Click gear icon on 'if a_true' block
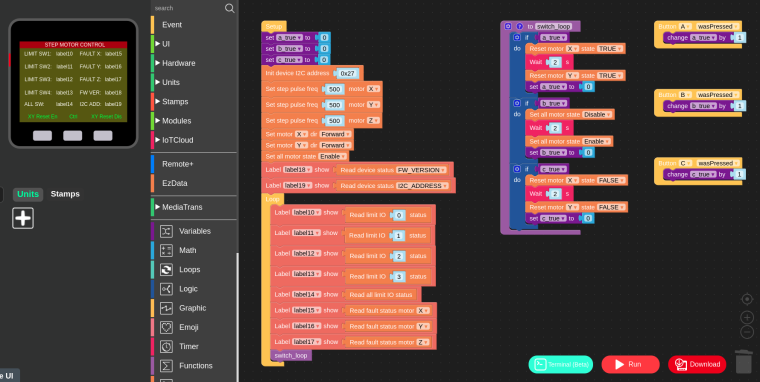760x382 pixels. tap(517, 37)
